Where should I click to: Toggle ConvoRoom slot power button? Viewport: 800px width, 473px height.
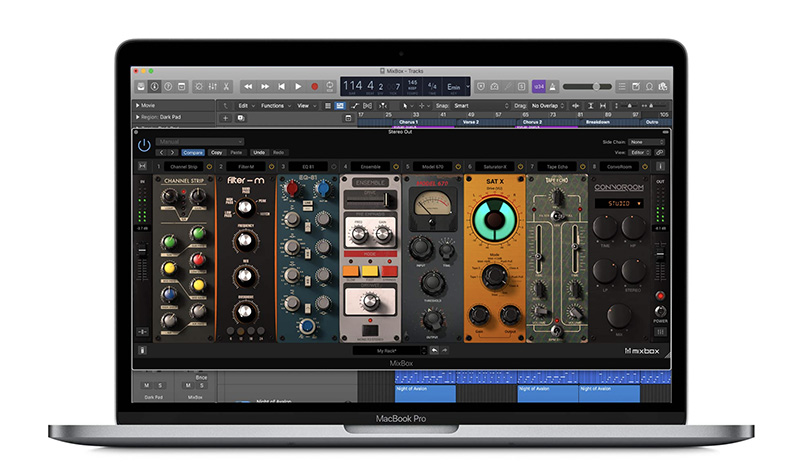[x=645, y=166]
